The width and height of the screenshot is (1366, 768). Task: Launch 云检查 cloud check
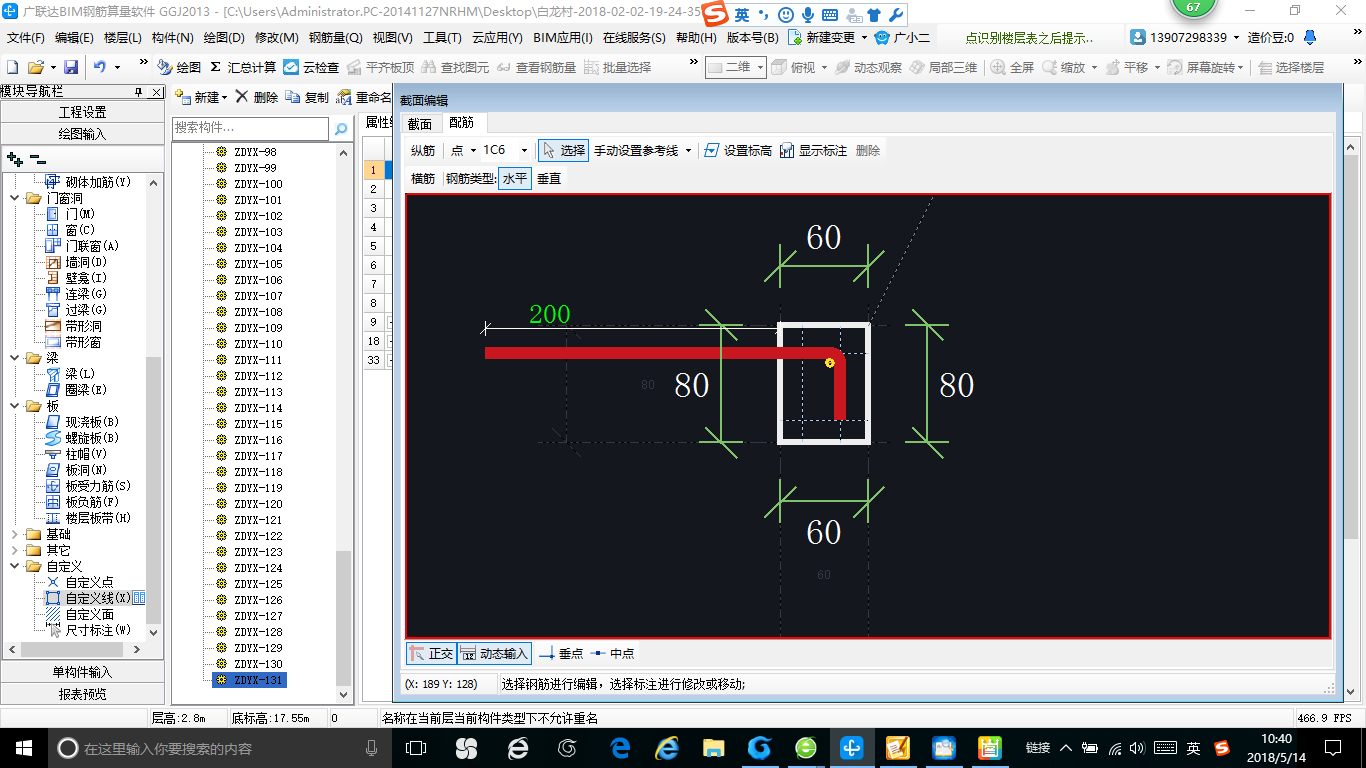pyautogui.click(x=311, y=67)
